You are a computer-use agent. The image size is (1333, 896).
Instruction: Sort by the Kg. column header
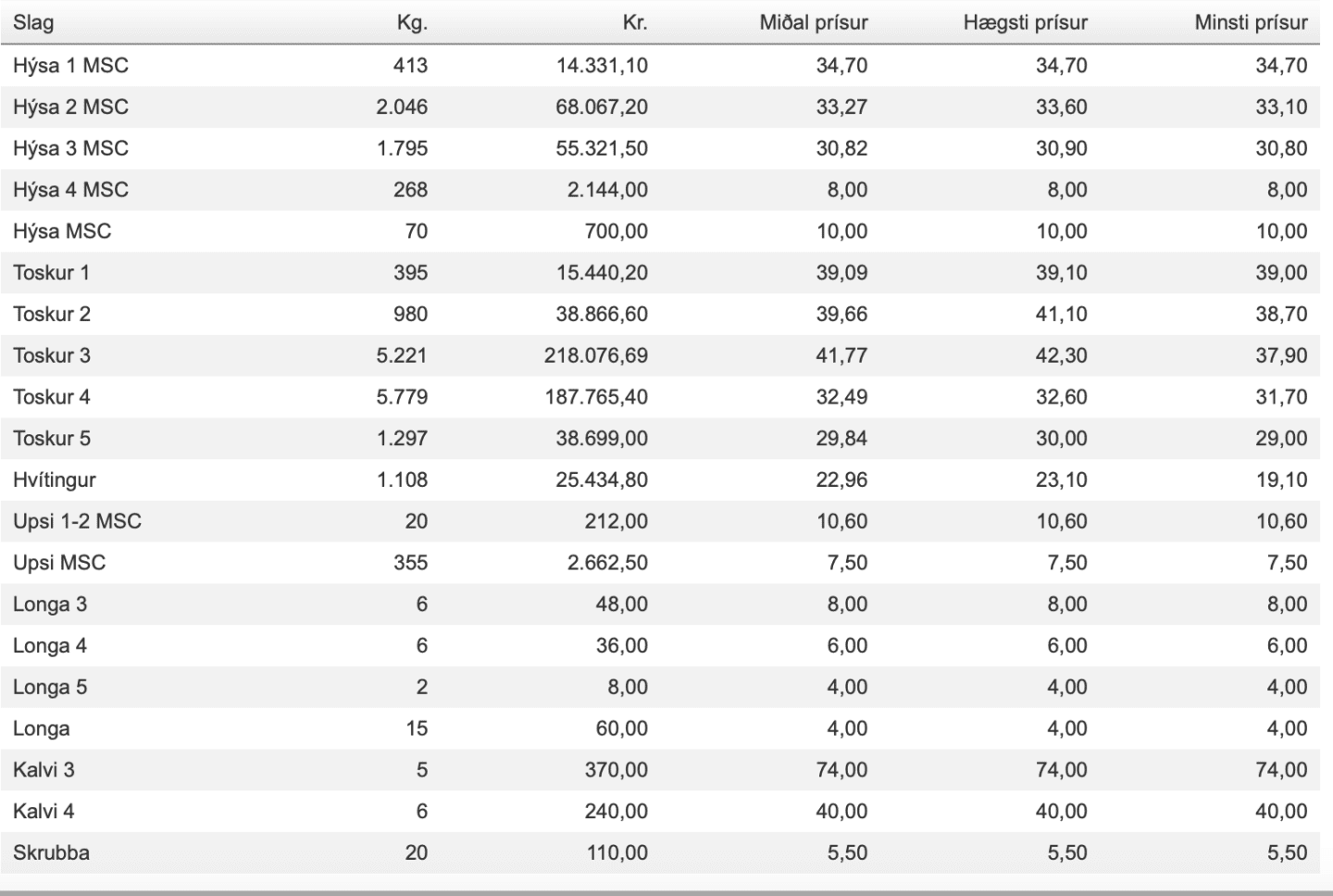[412, 23]
